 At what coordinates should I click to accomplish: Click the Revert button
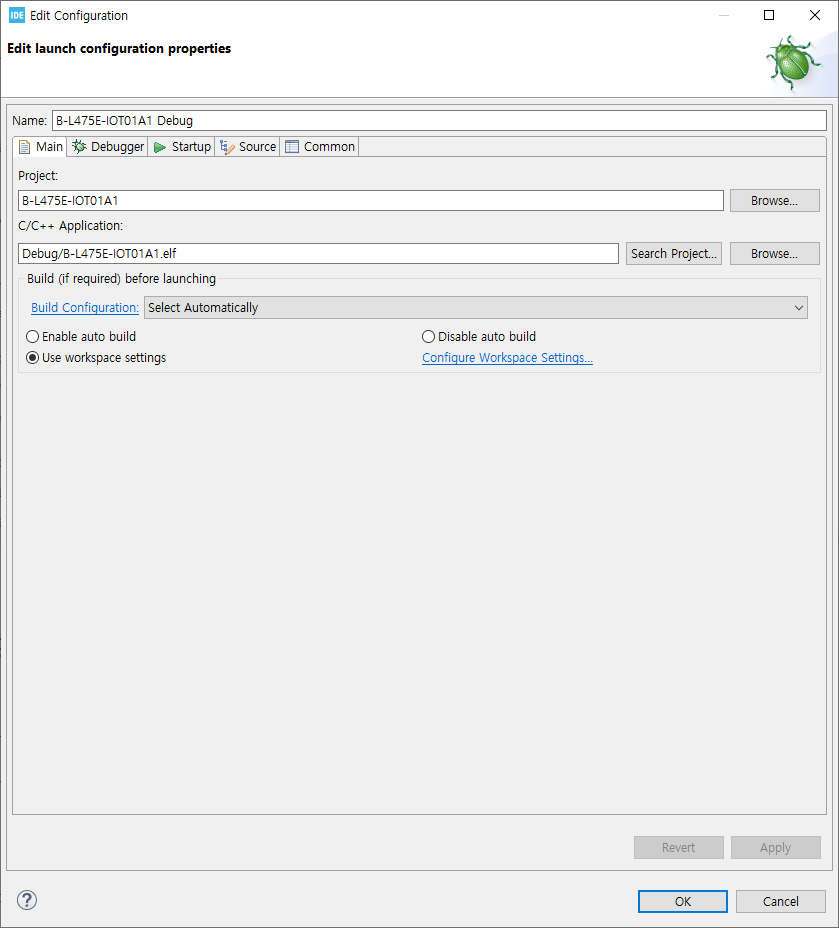tap(679, 848)
